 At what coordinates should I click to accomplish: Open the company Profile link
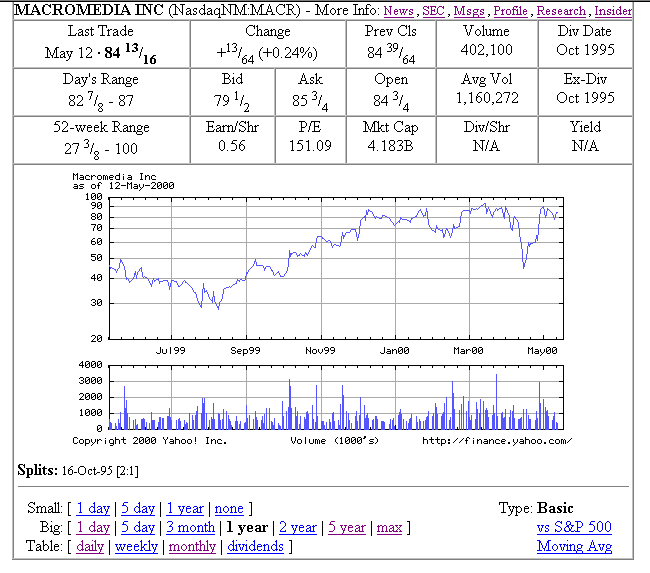[x=510, y=11]
